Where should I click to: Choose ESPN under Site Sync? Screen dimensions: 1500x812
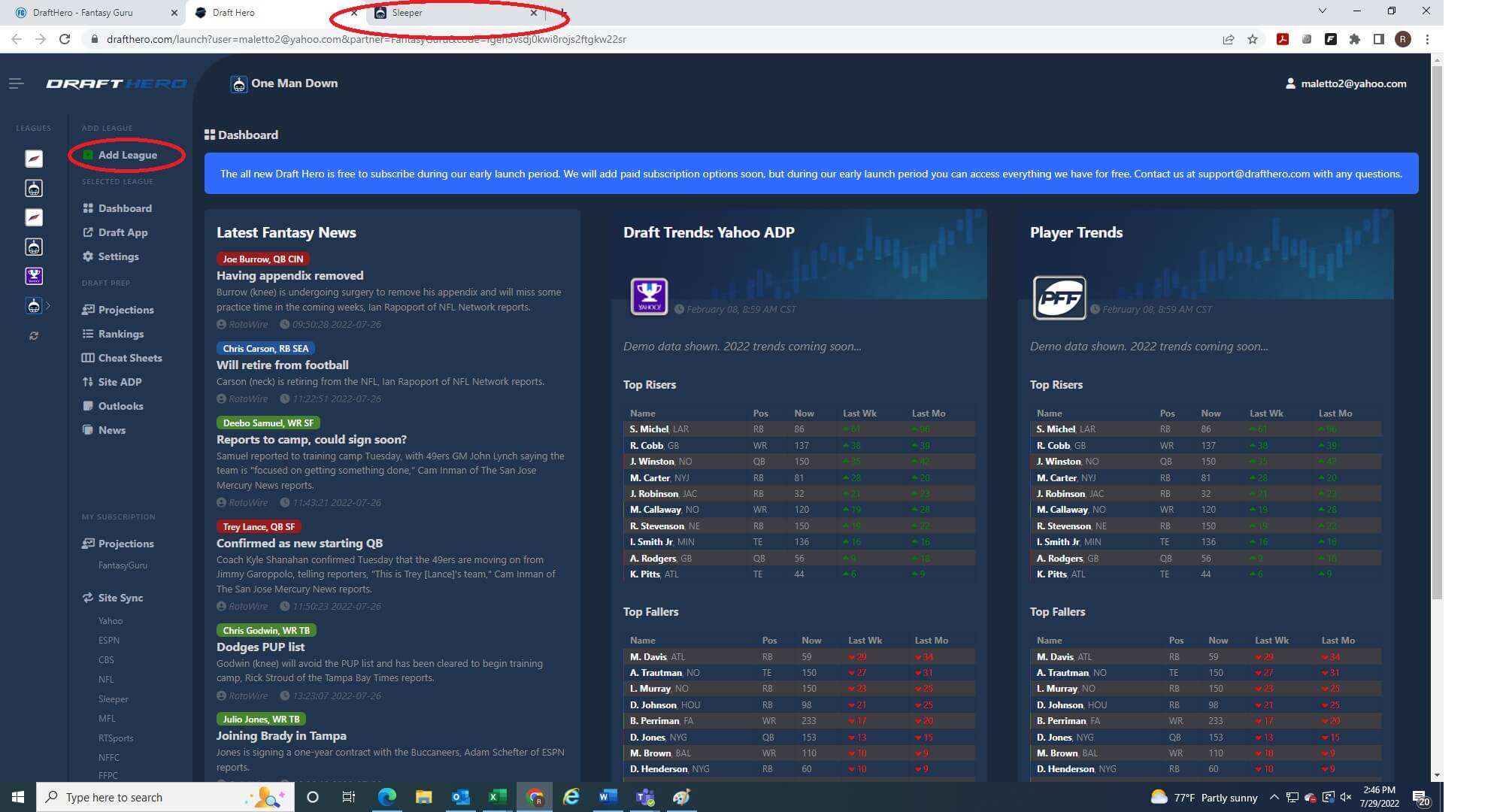[x=108, y=641]
